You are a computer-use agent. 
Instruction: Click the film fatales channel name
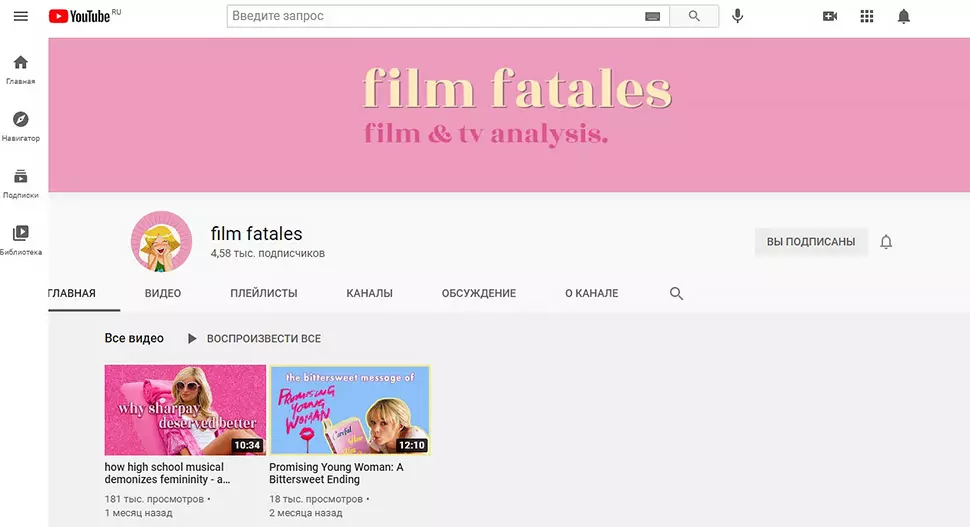click(256, 234)
